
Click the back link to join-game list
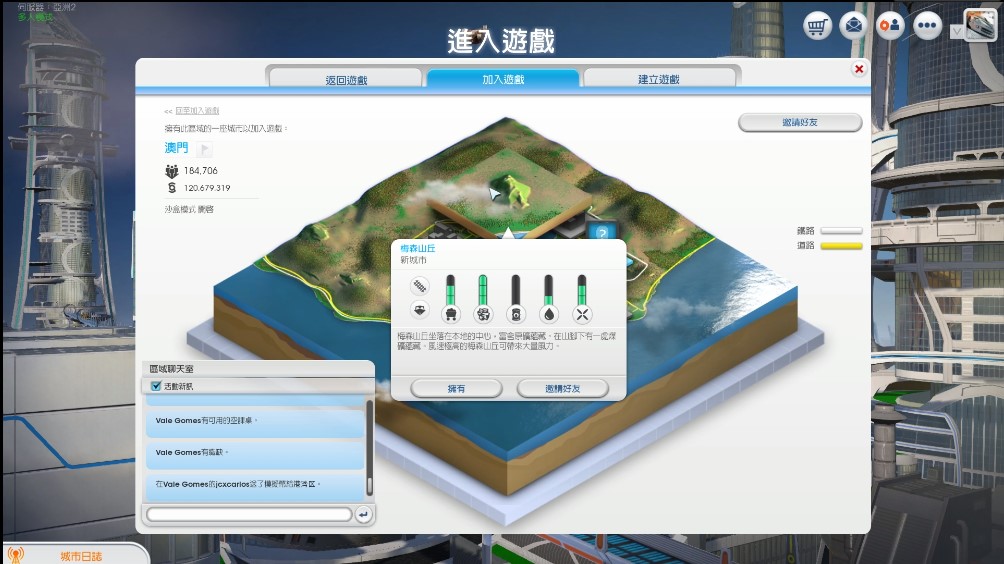point(197,111)
